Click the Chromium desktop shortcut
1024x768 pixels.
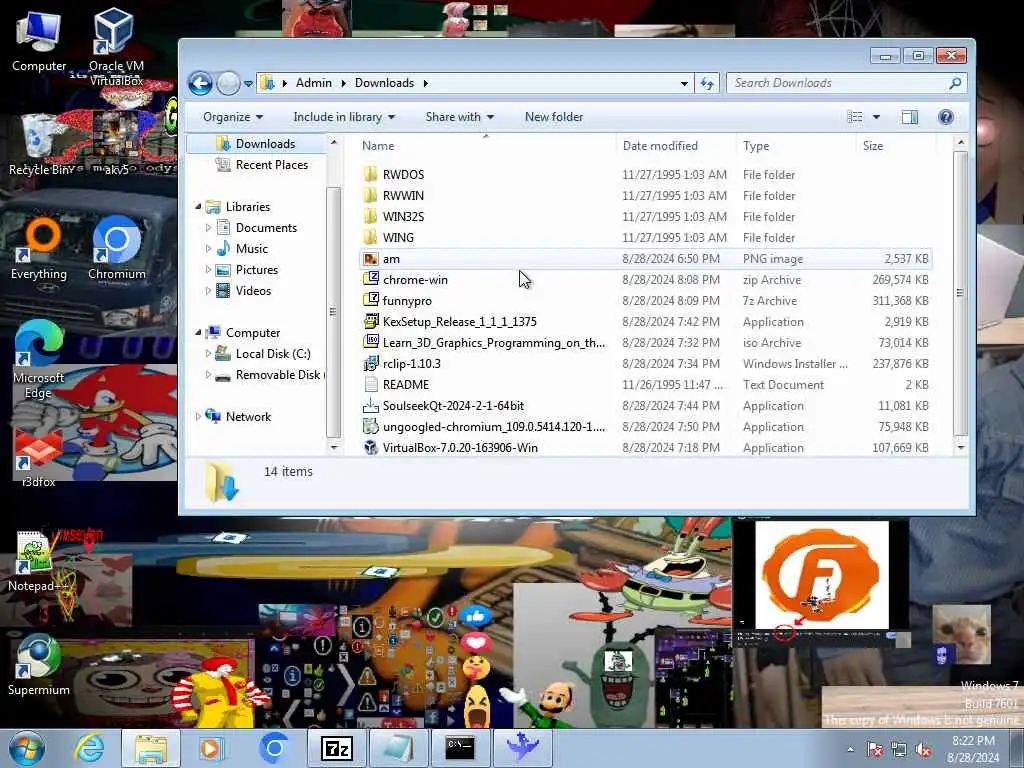pyautogui.click(x=116, y=248)
